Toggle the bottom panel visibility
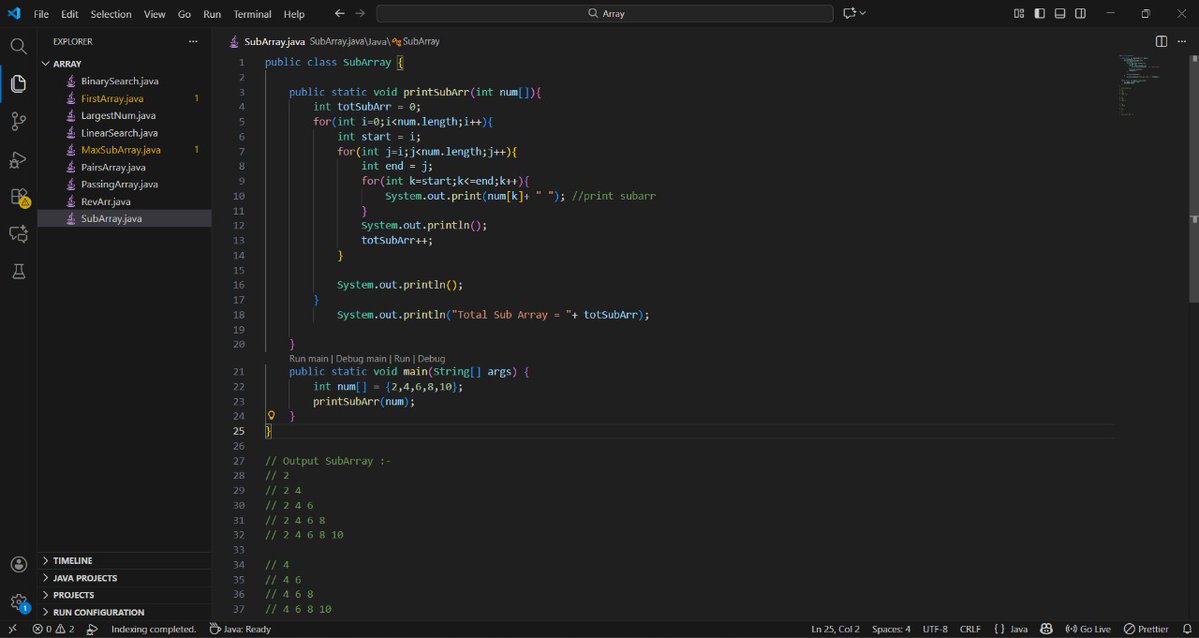 [x=1058, y=13]
